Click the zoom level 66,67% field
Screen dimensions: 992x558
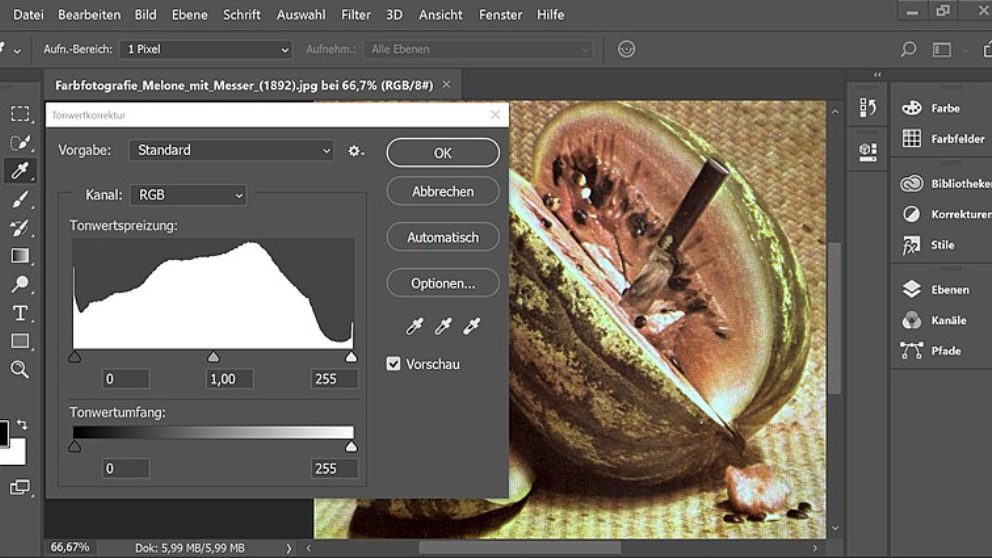(x=70, y=547)
